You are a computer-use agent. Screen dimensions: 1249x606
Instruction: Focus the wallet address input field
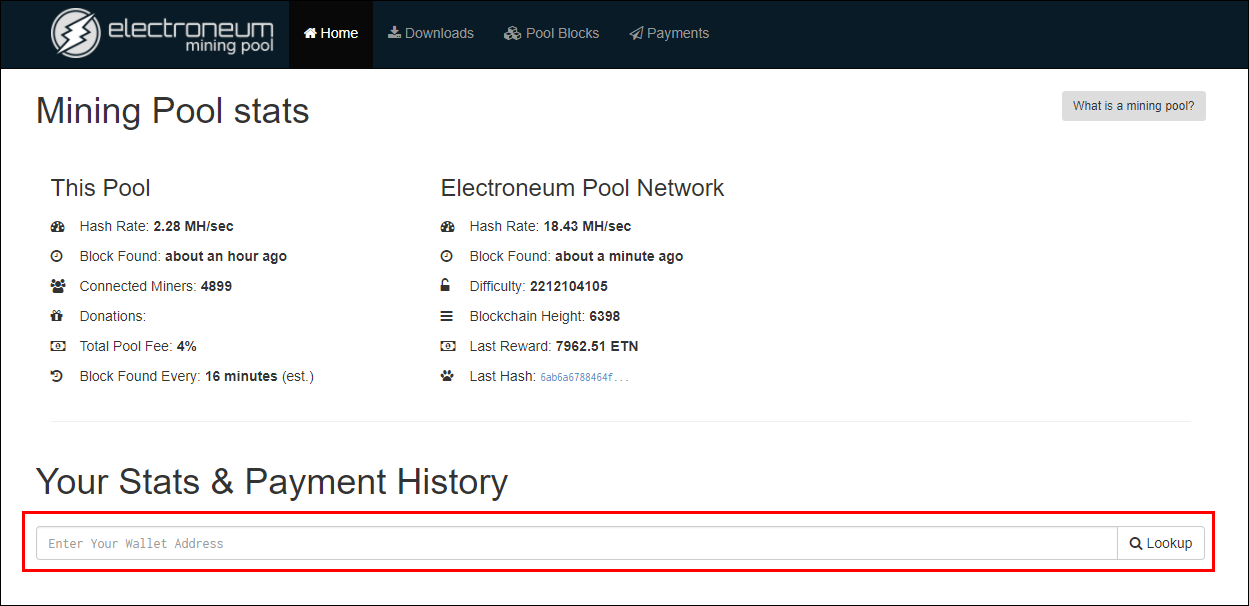[x=577, y=543]
